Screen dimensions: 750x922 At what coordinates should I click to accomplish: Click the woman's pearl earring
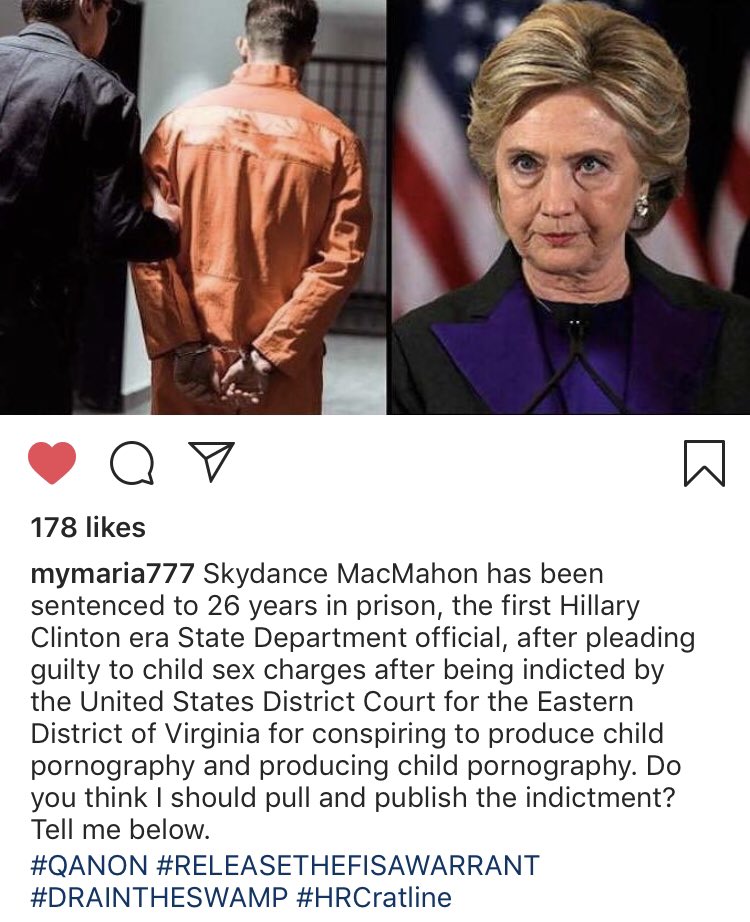641,205
